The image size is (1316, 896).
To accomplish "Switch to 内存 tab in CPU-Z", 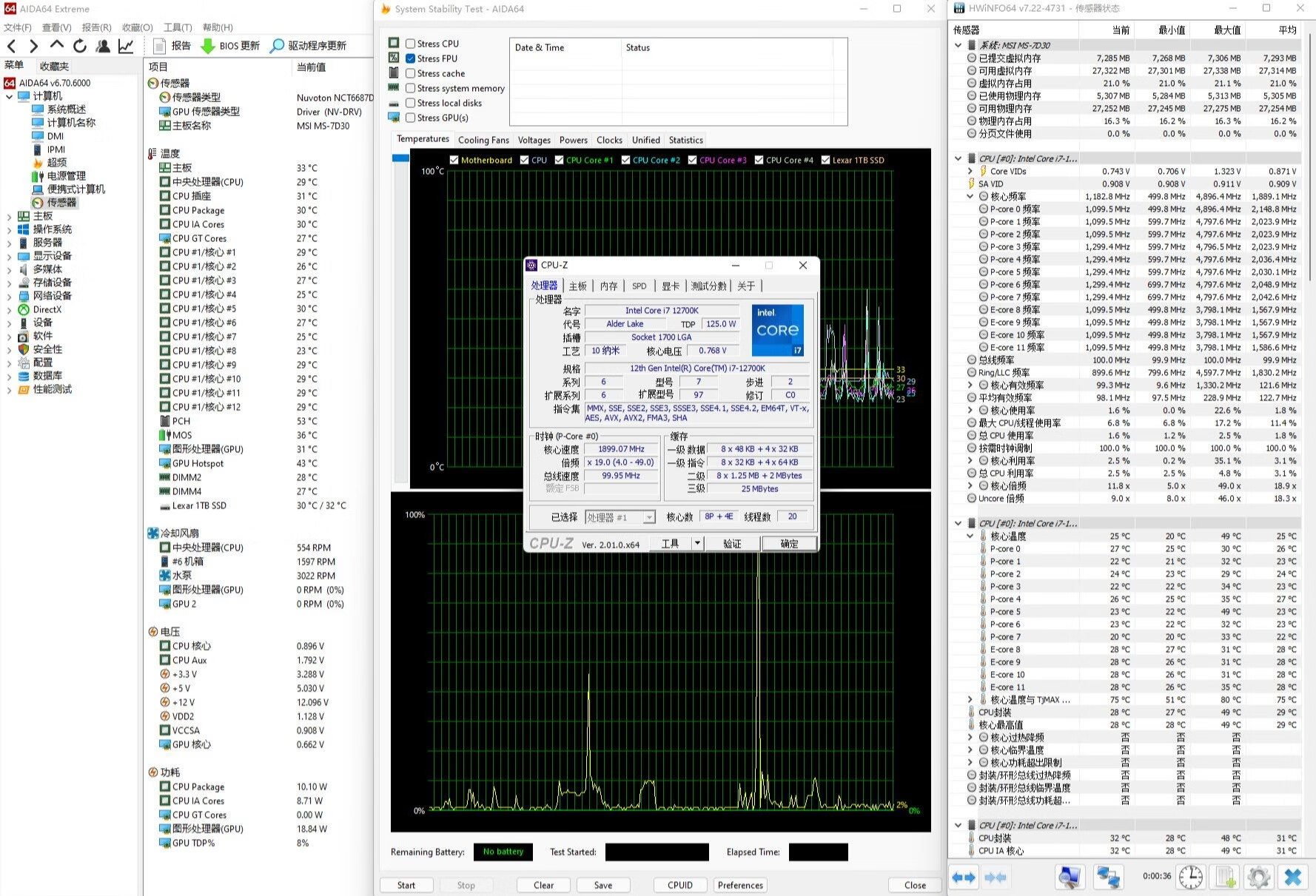I will [x=608, y=286].
